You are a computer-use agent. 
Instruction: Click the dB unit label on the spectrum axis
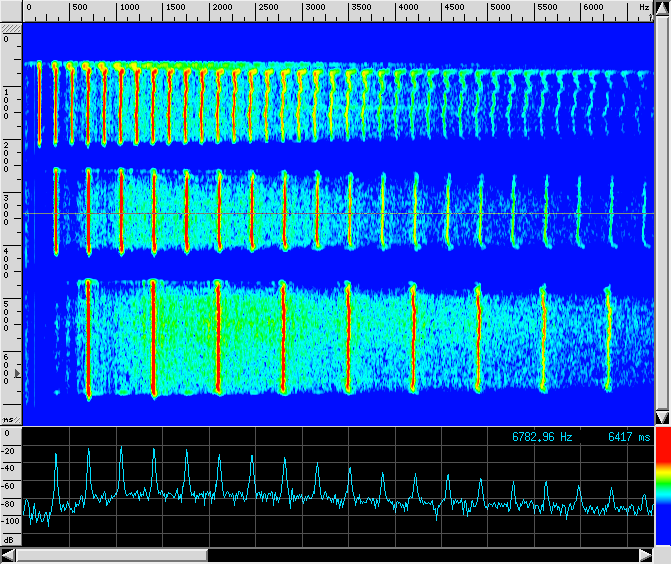[9, 539]
